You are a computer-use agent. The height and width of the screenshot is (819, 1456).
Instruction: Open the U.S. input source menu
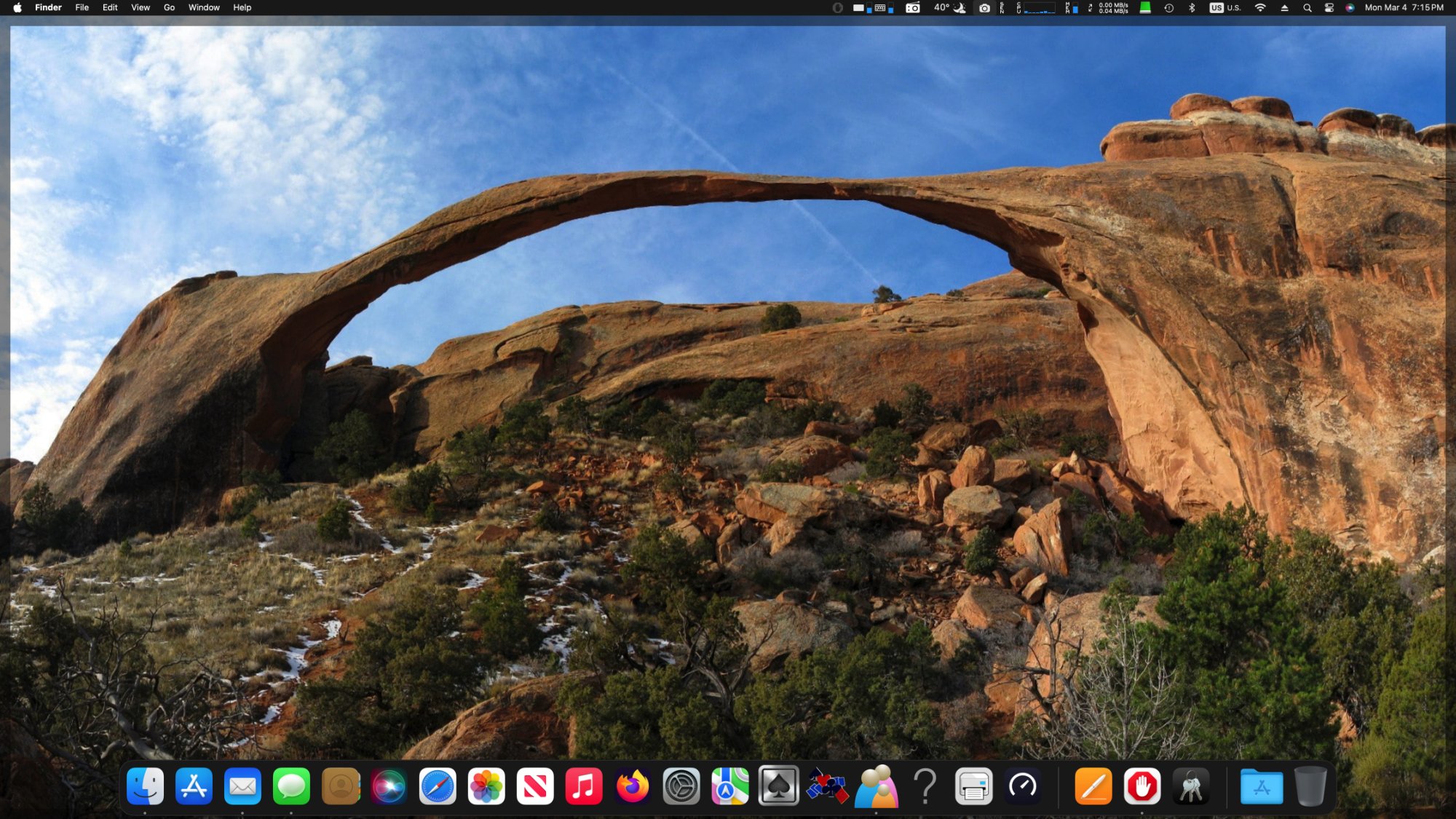click(1225, 8)
